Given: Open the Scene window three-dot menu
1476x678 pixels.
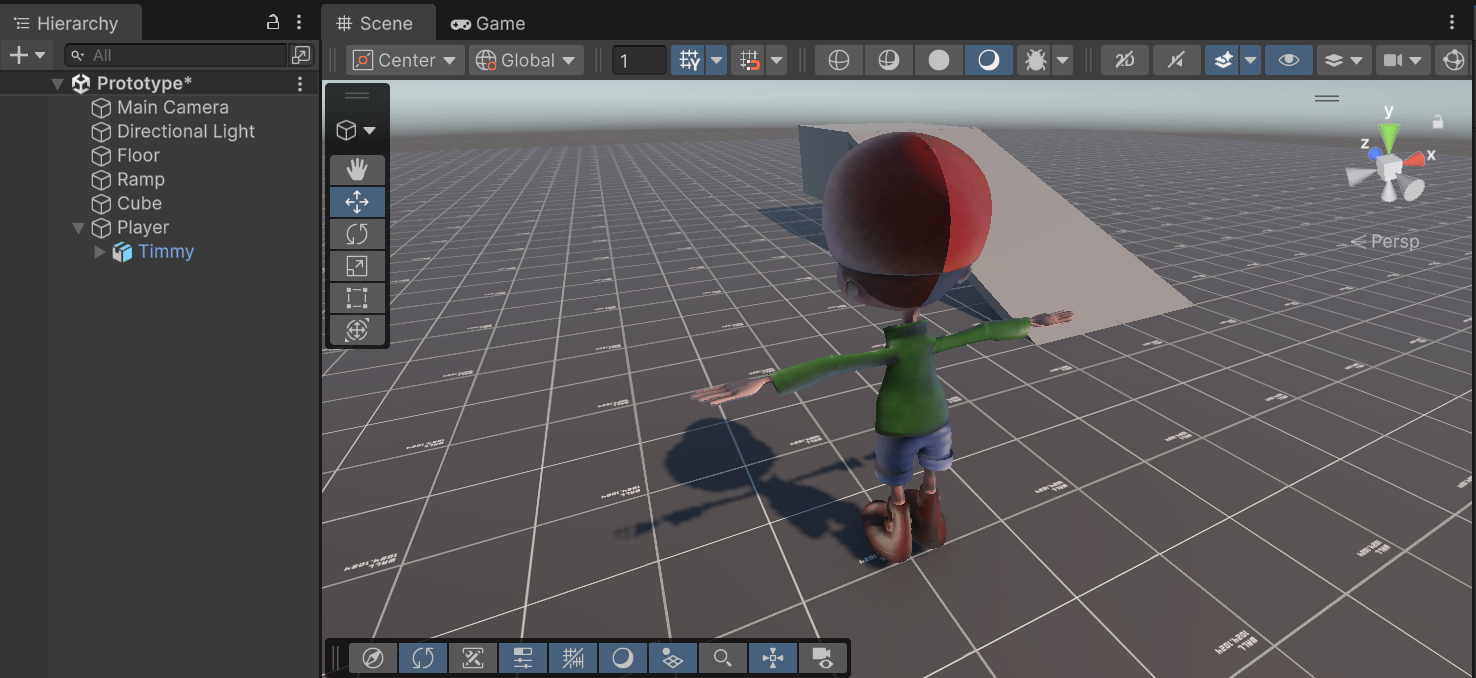Looking at the screenshot, I should 1453,22.
